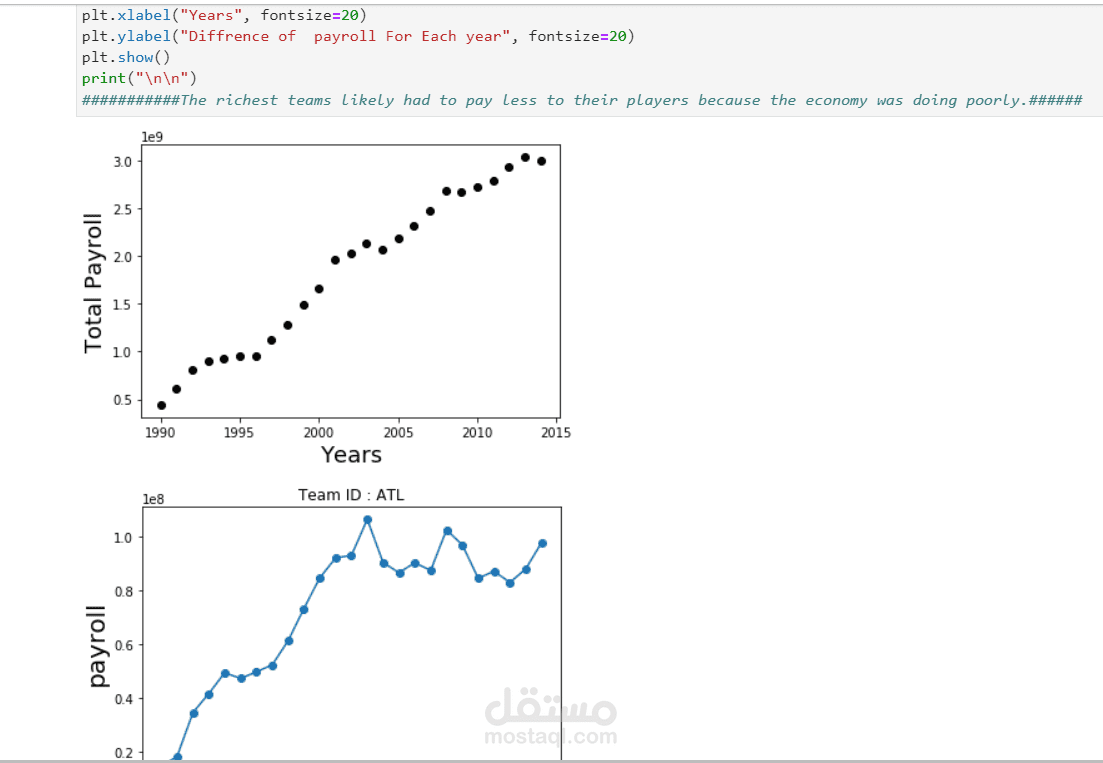Click the 2000 tick label on x-axis

(318, 432)
